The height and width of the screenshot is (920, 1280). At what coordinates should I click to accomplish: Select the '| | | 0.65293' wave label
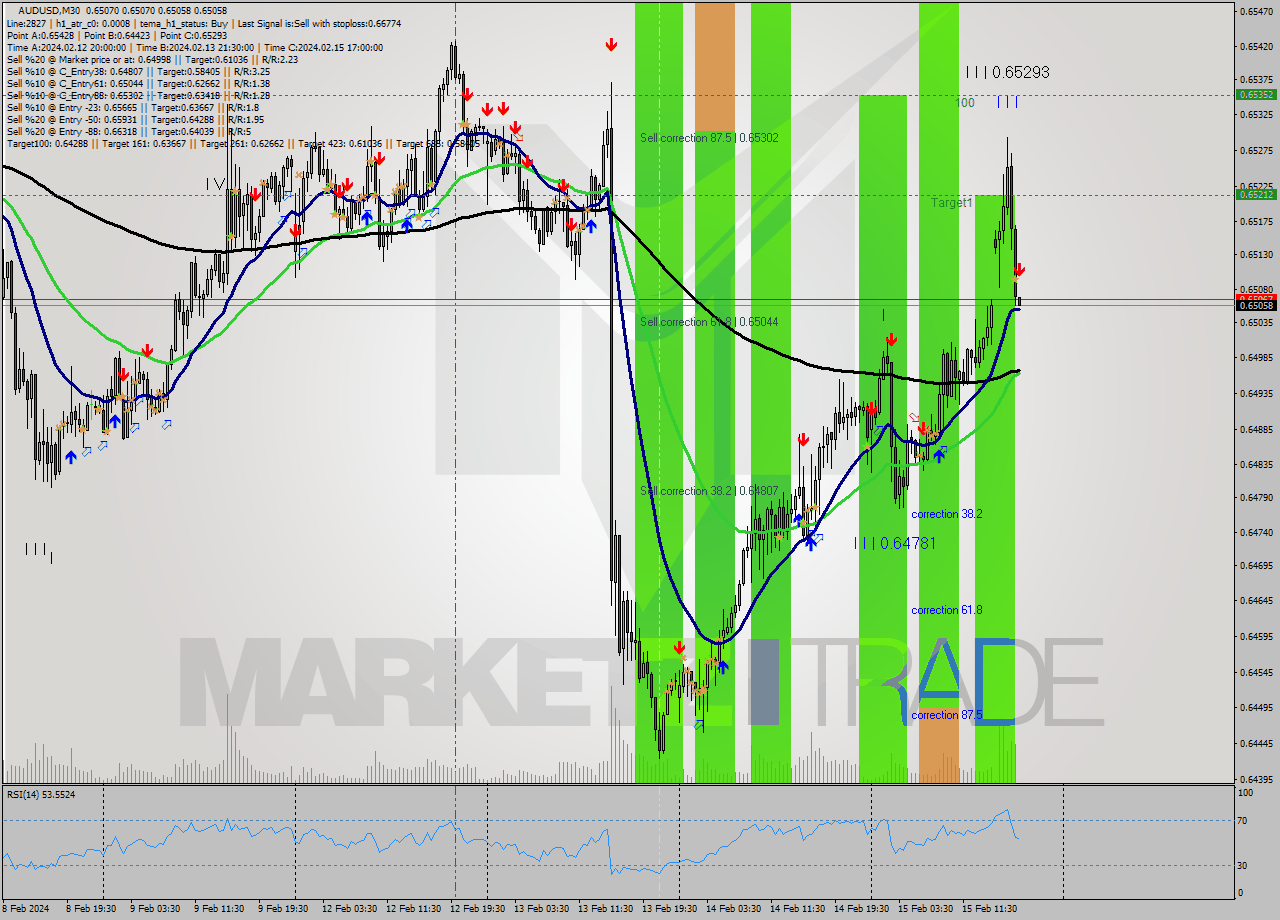click(x=1007, y=72)
